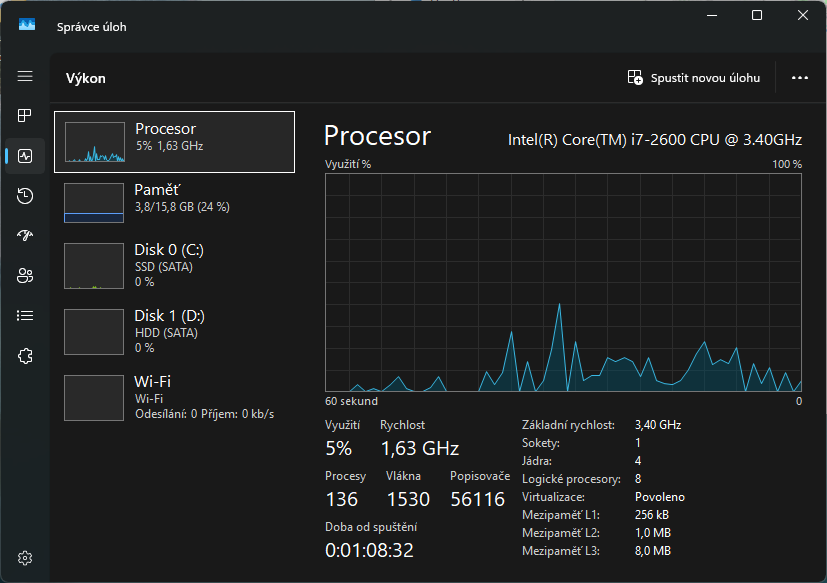
Task: Select the Procesor performance entry
Action: click(x=175, y=142)
